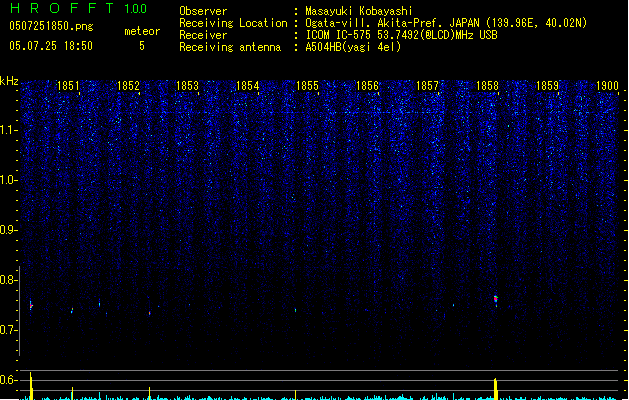Click the Receiver ICOM IC-575 text
This screenshot has height=400, width=629.
point(401,35)
